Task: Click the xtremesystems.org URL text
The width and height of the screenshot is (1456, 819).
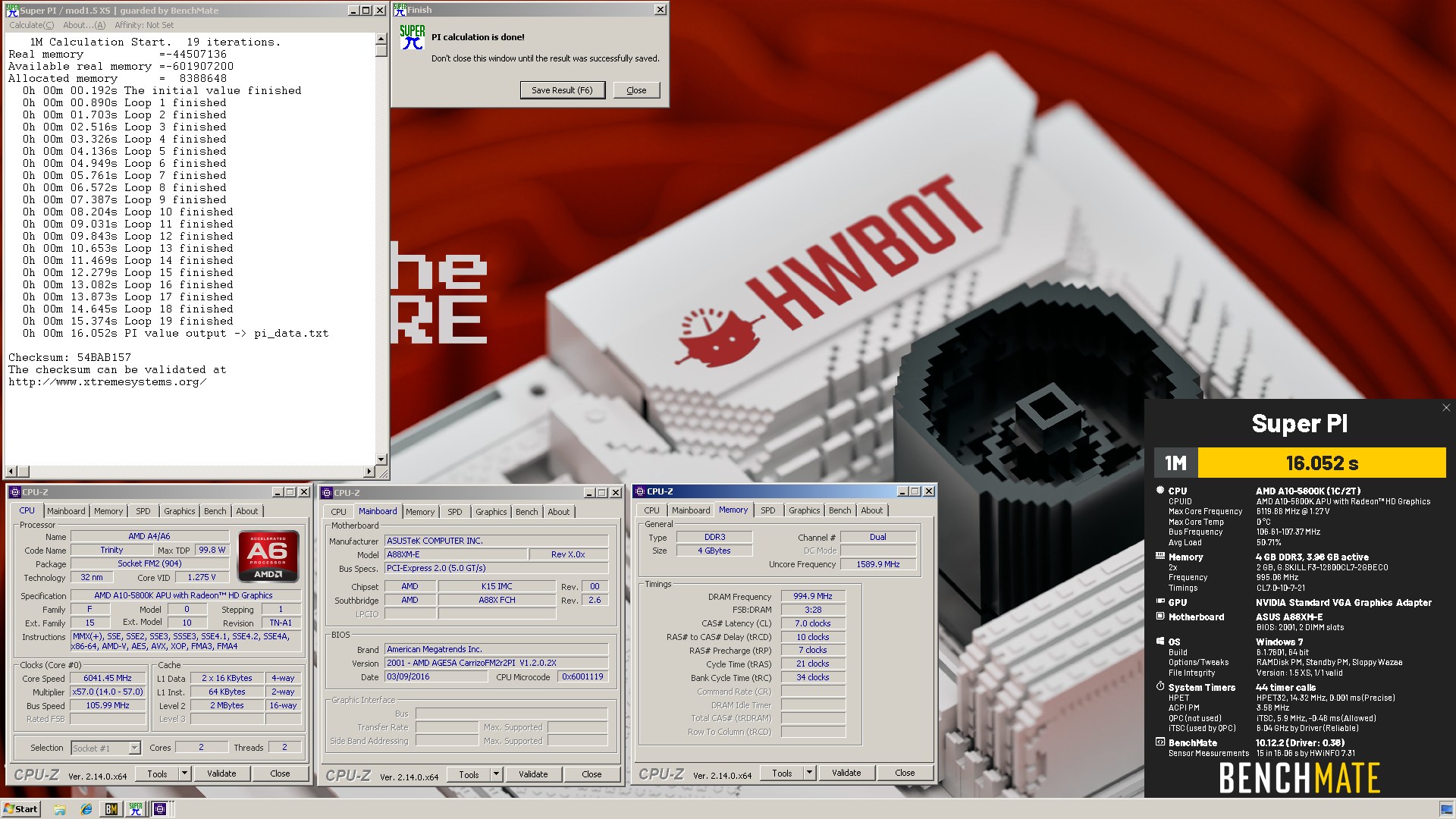Action: click(107, 381)
